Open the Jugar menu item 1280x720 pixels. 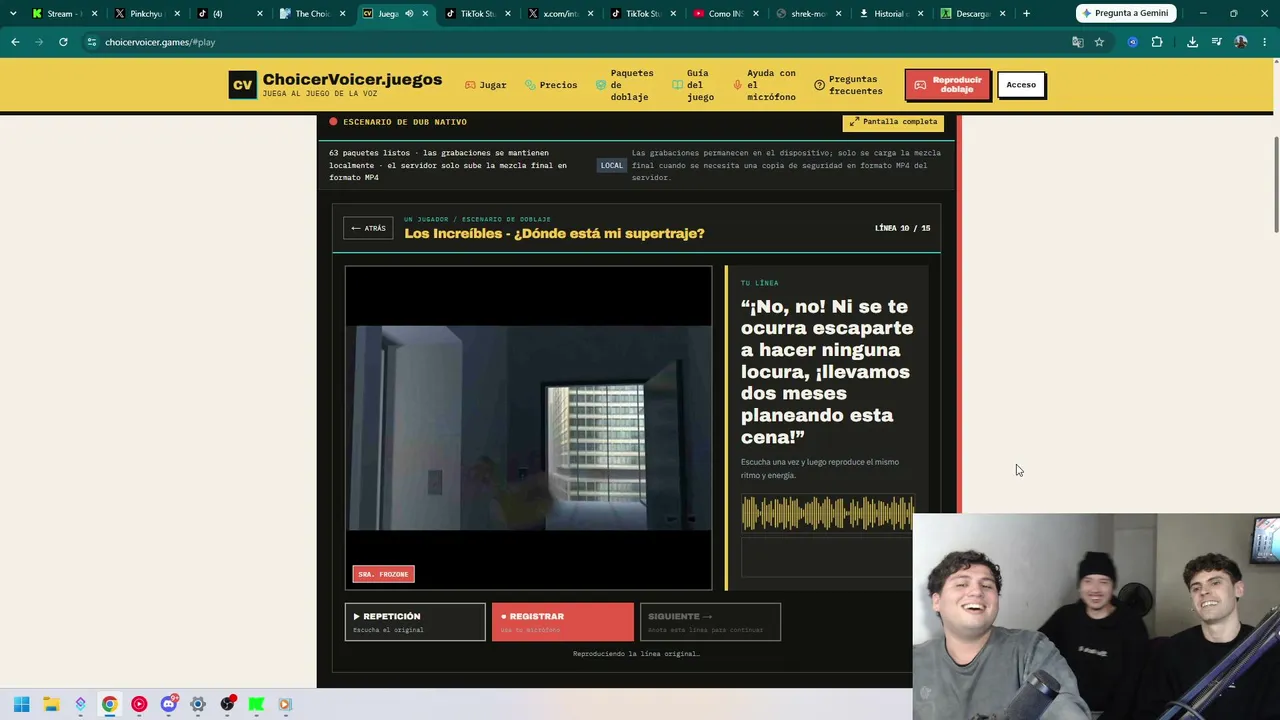[486, 85]
